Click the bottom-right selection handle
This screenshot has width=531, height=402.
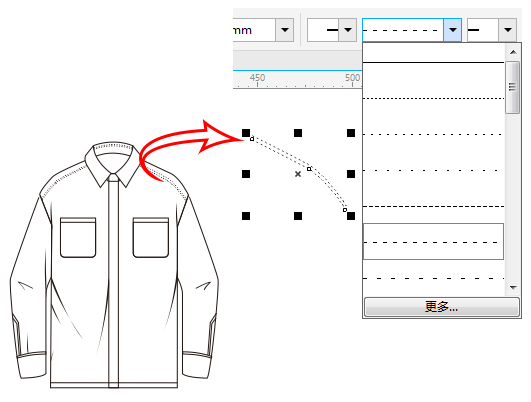coord(351,216)
